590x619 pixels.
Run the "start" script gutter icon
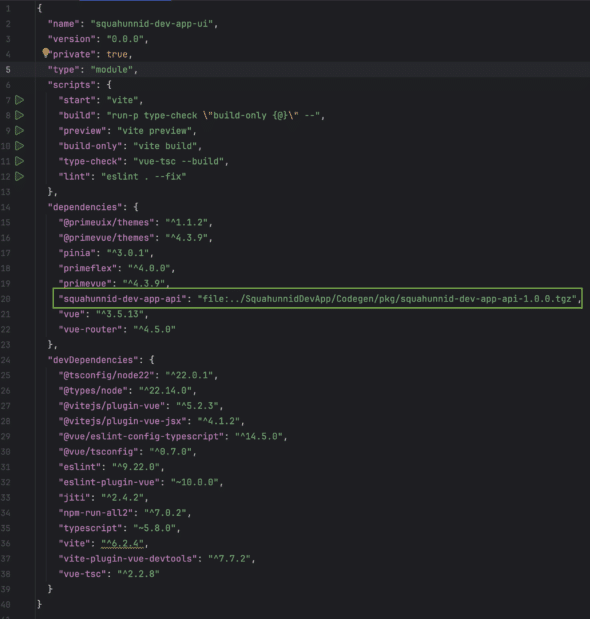coord(19,100)
